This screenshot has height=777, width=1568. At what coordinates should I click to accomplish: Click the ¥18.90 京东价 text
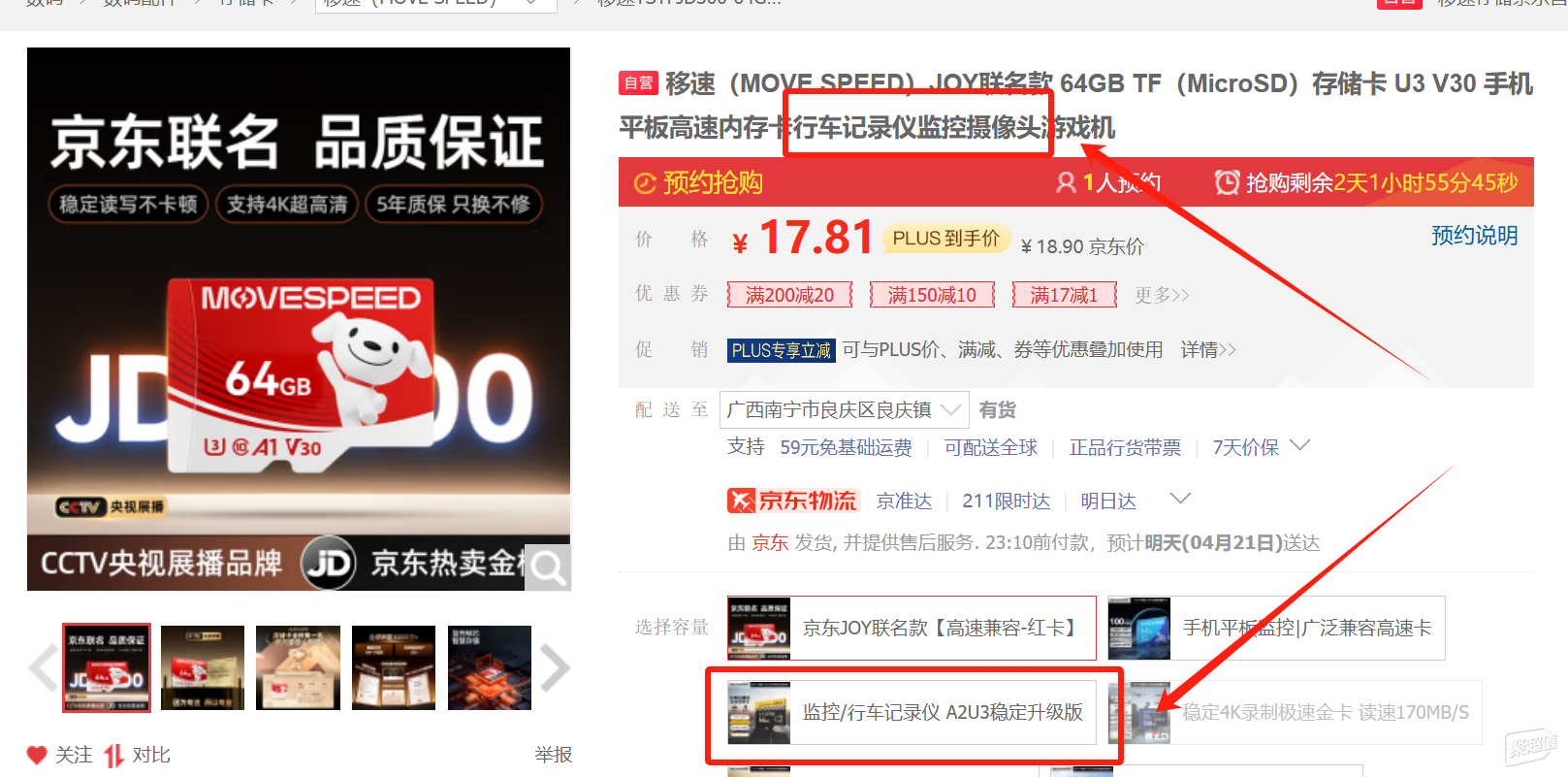(x=1082, y=246)
